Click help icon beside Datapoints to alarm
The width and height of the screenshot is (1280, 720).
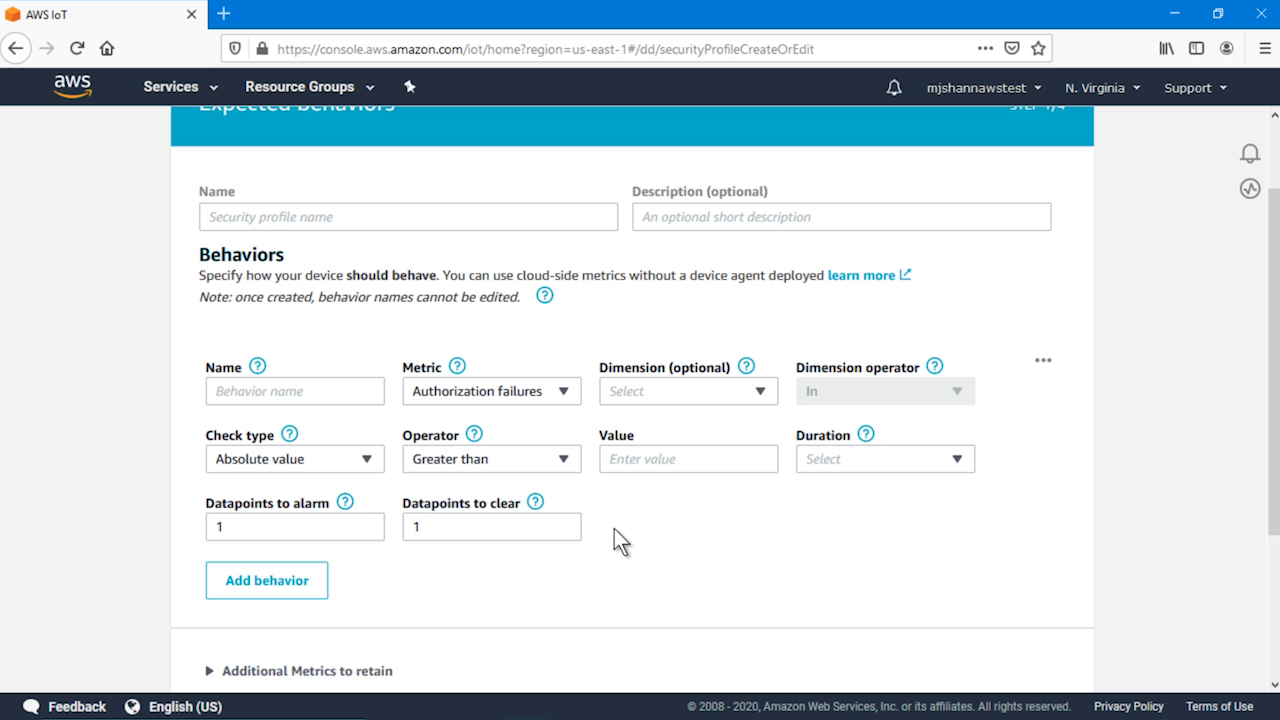point(345,502)
